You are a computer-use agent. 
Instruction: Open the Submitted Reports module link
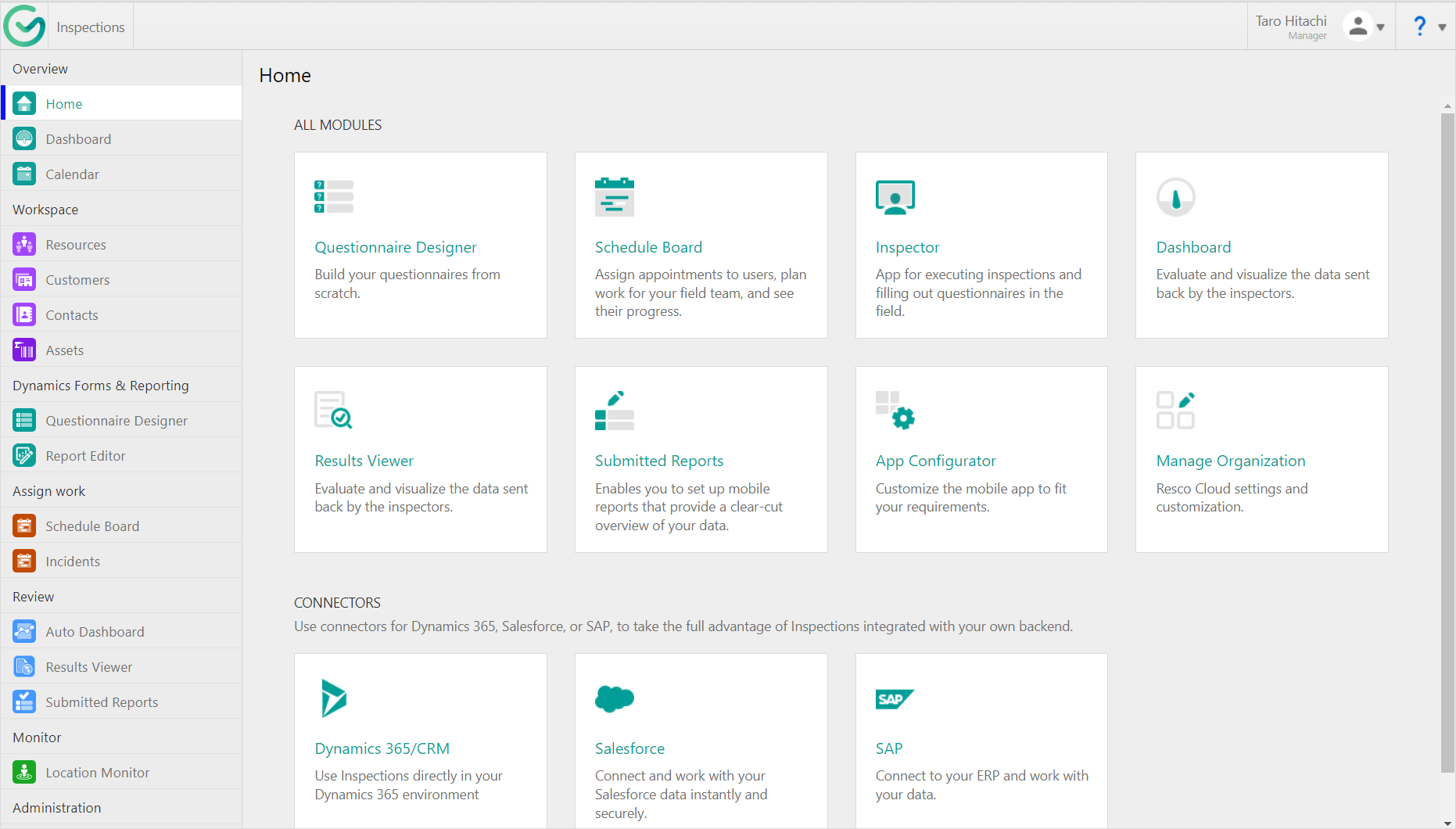[658, 461]
